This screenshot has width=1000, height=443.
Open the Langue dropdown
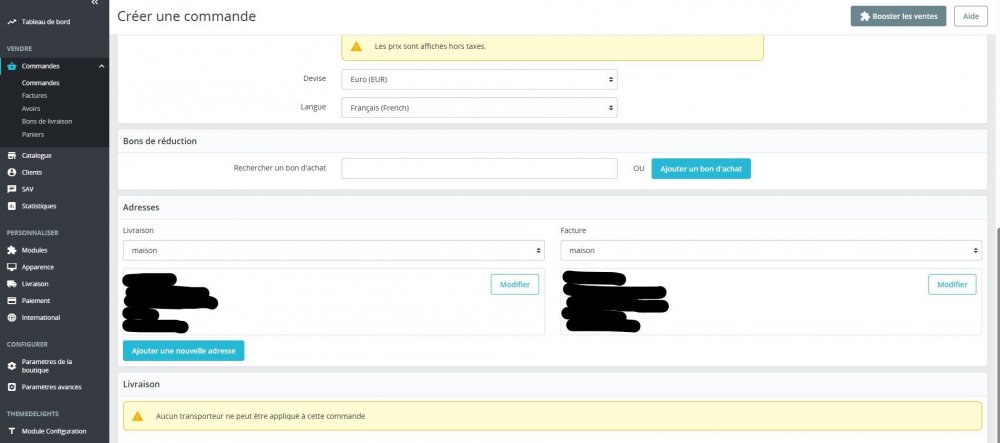[x=479, y=108]
